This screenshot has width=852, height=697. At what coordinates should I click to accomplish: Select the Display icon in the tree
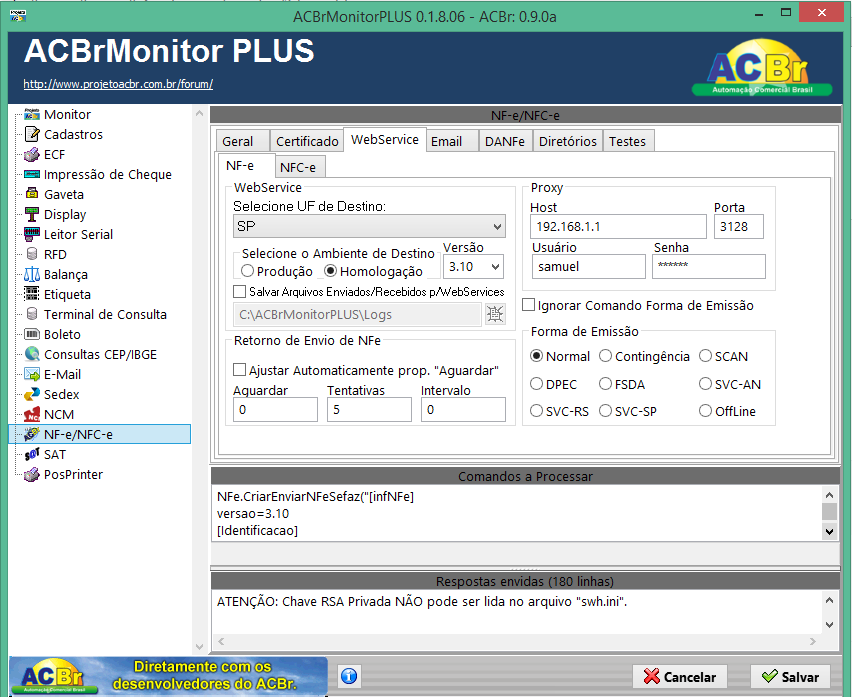pyautogui.click(x=32, y=214)
